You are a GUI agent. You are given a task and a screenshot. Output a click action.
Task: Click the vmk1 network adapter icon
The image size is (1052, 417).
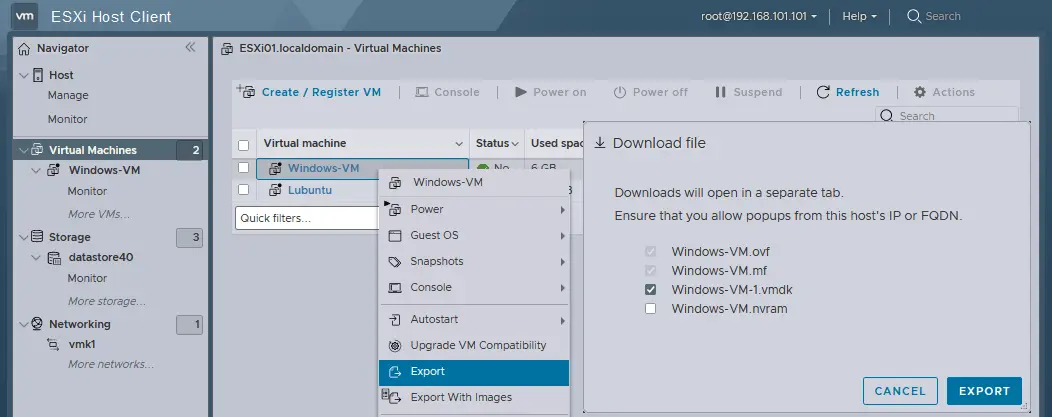[x=53, y=345]
